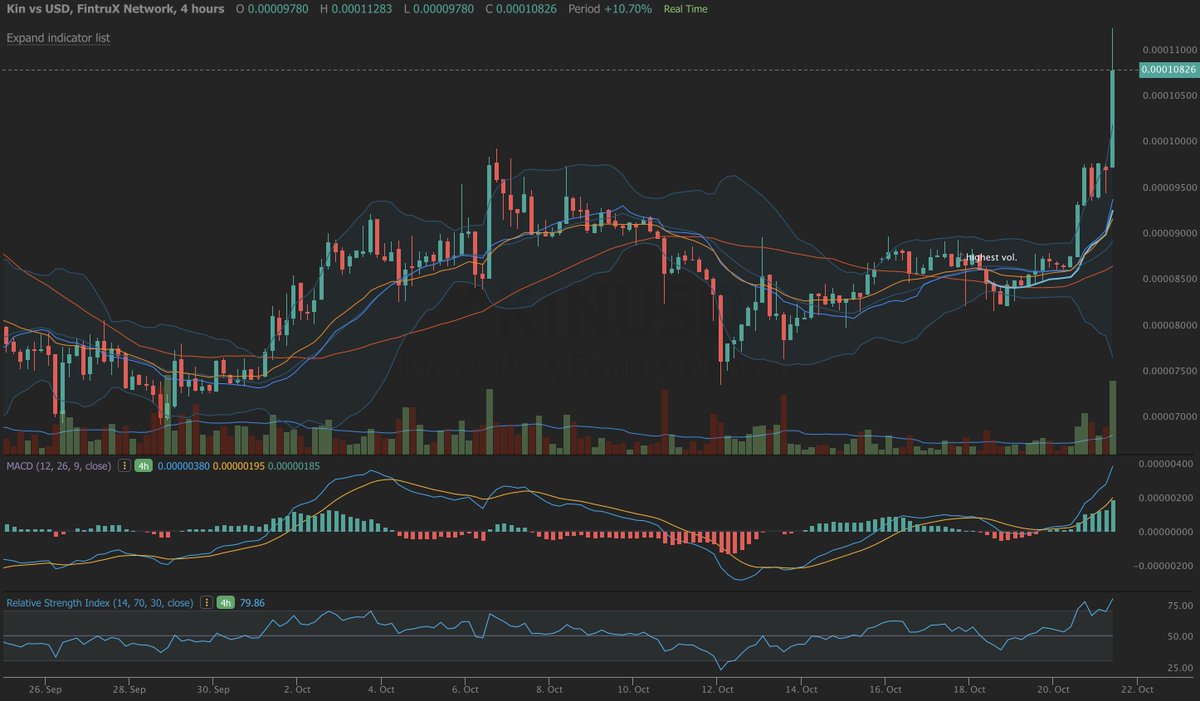Click the MACD (12, 26, 9, close) label
This screenshot has height=701, width=1200.
point(60,466)
